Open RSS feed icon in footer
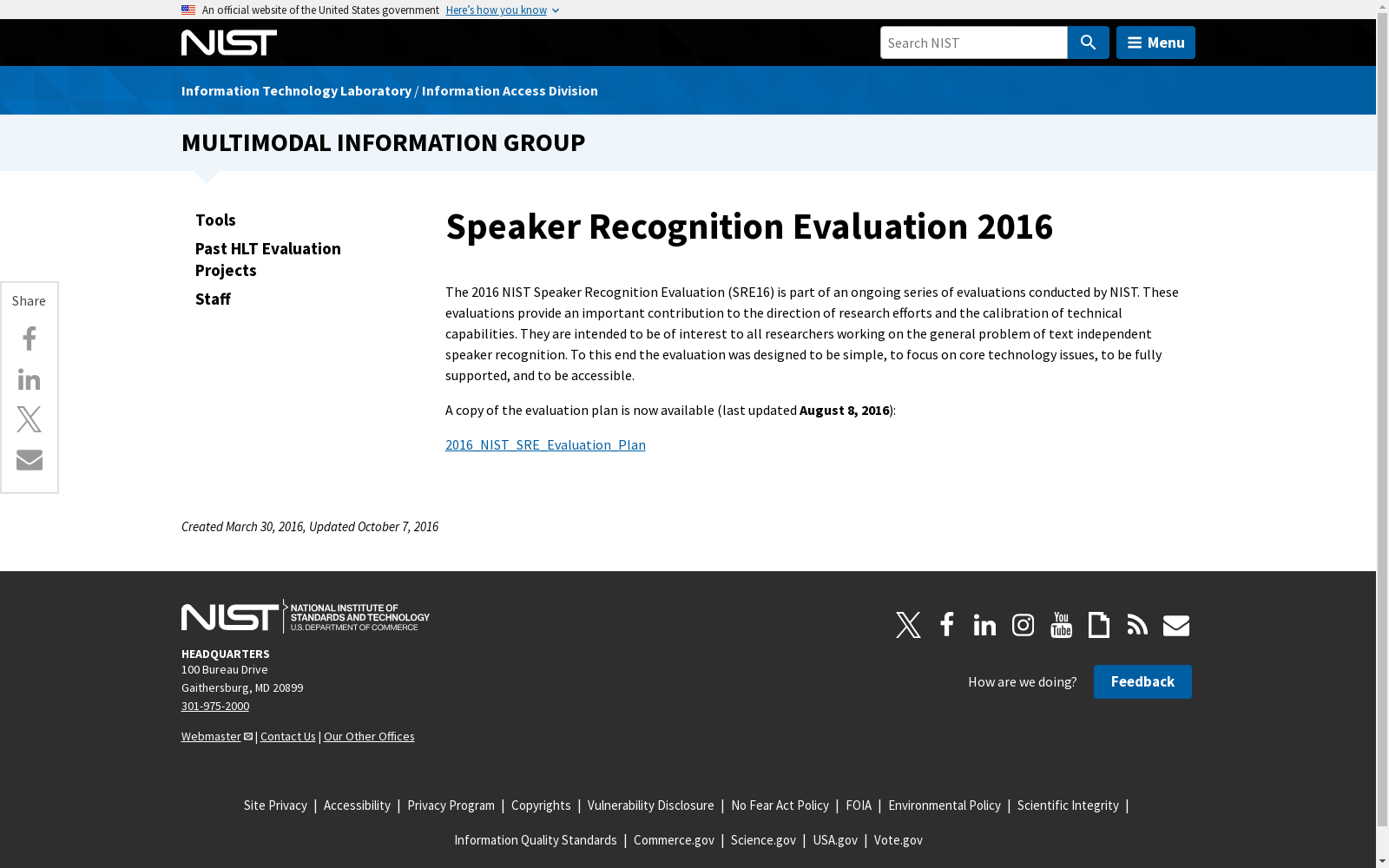1389x868 pixels. click(1137, 625)
